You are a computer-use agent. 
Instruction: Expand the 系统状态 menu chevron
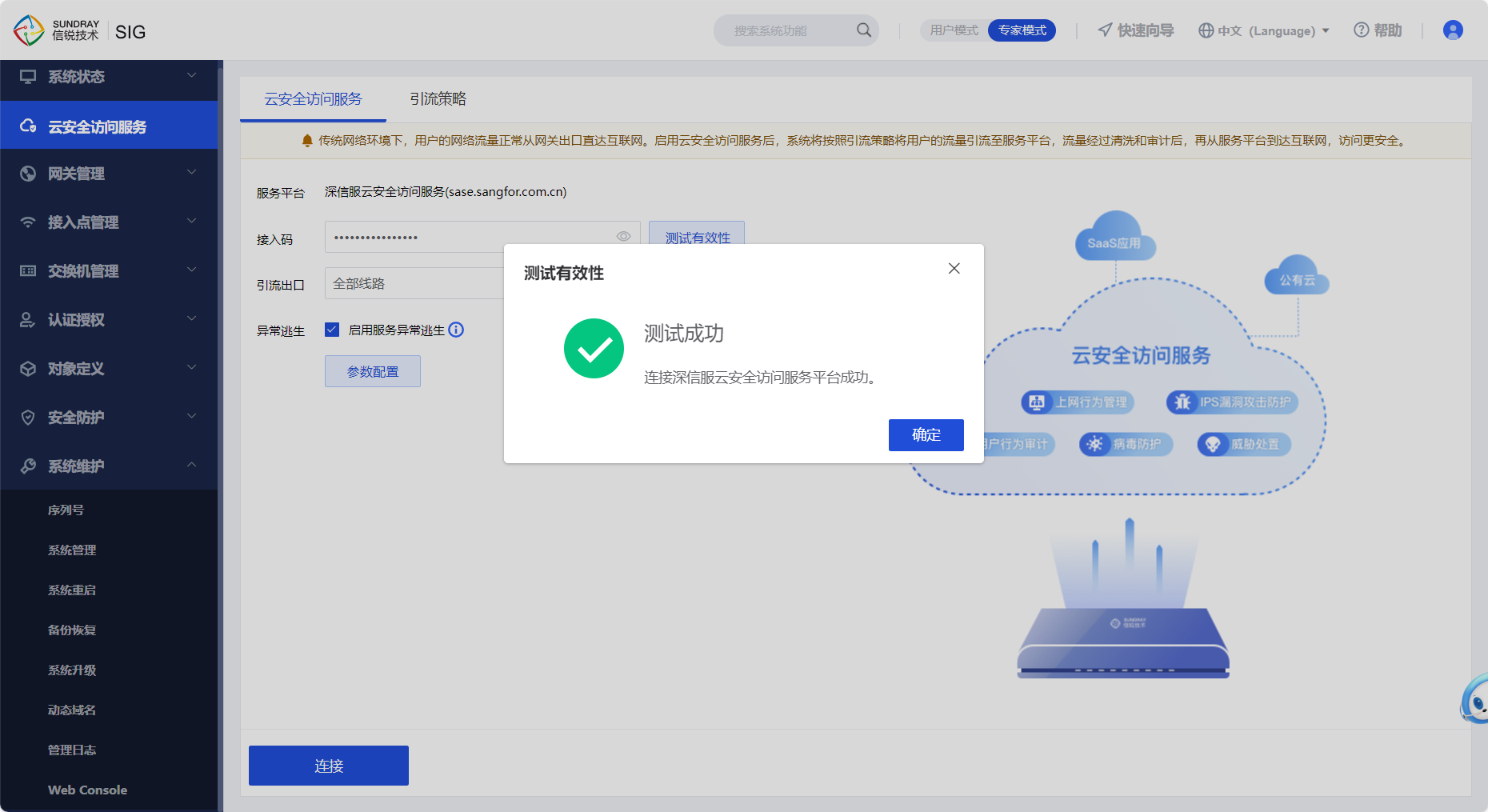(x=191, y=76)
